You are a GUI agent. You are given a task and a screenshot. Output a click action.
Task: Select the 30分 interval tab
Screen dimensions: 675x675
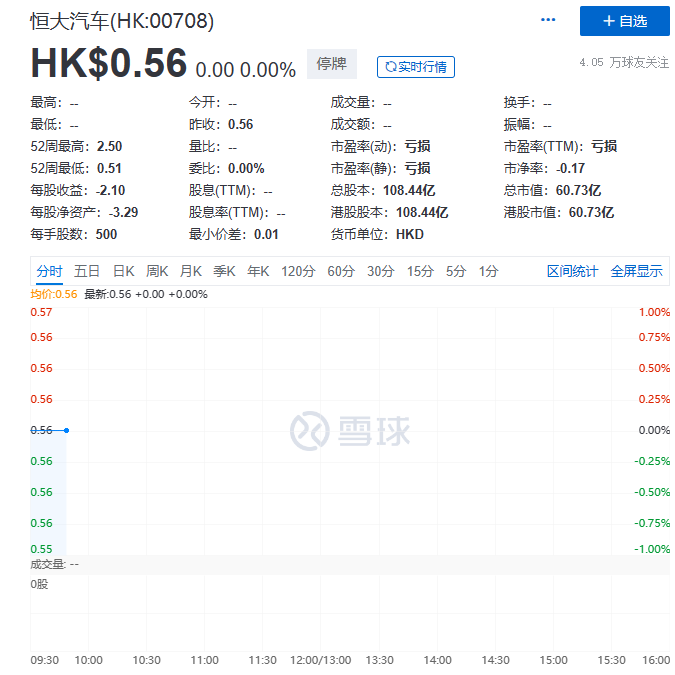click(381, 271)
